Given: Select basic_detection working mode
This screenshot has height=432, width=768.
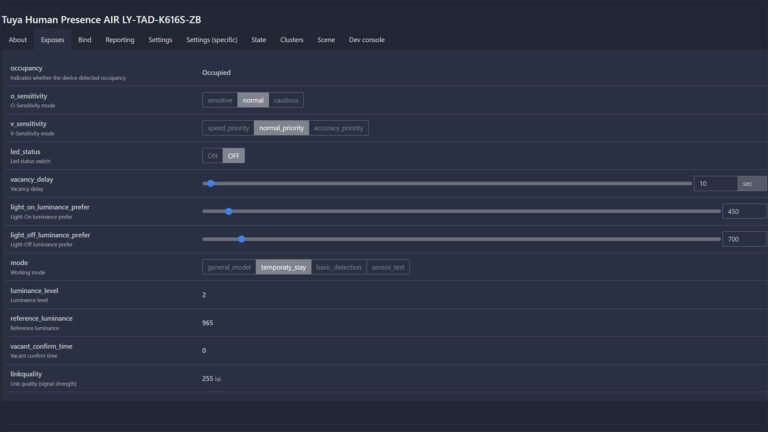Looking at the screenshot, I should point(339,267).
